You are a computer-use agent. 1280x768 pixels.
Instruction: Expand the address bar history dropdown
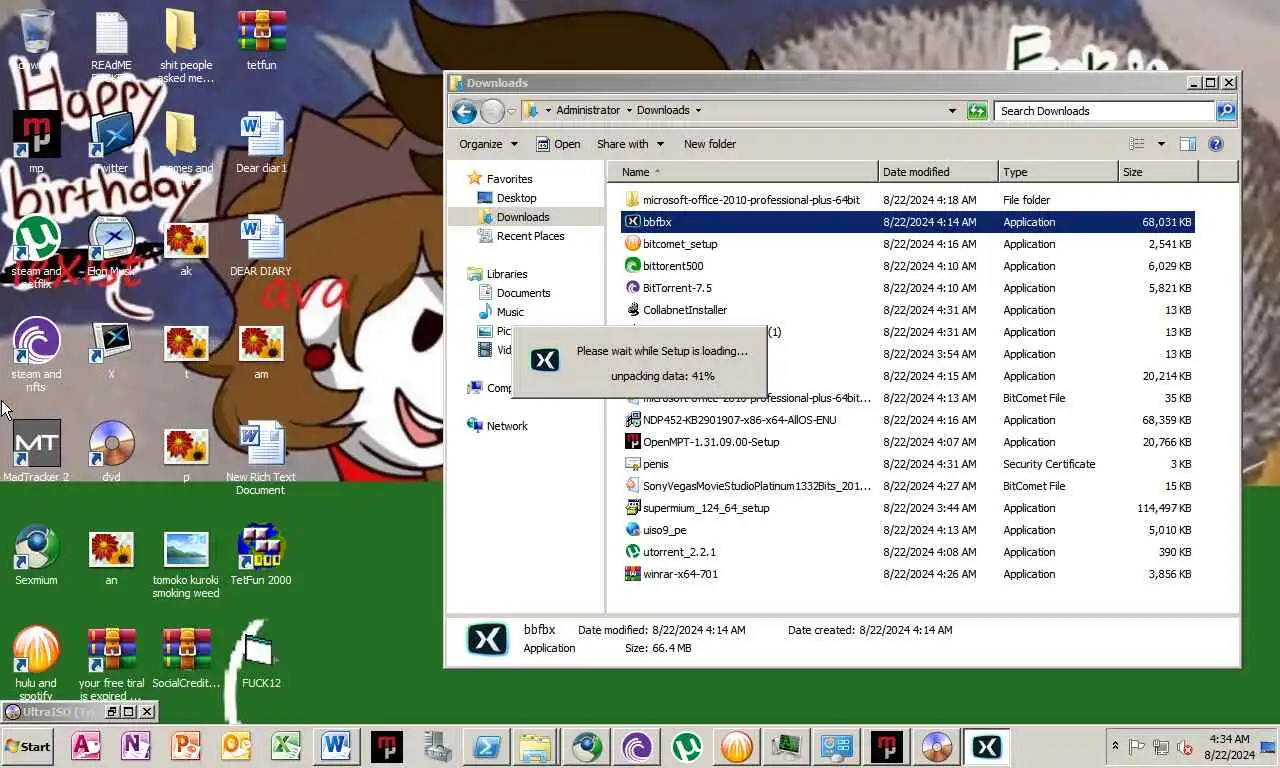point(952,111)
